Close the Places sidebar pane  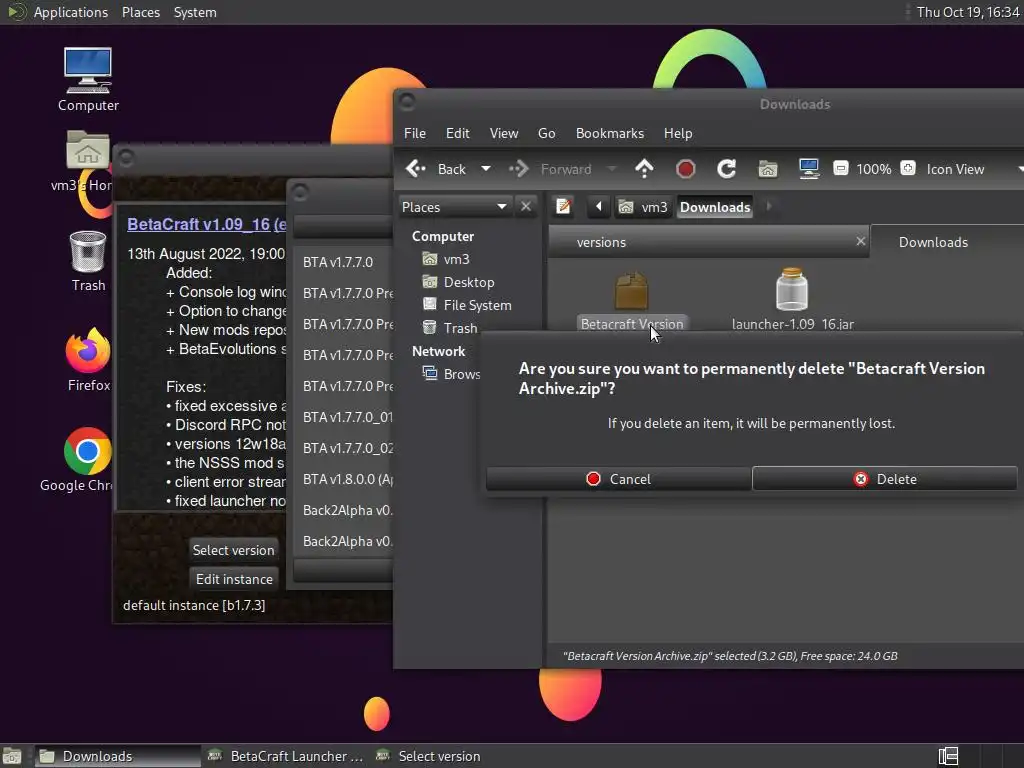(x=526, y=206)
